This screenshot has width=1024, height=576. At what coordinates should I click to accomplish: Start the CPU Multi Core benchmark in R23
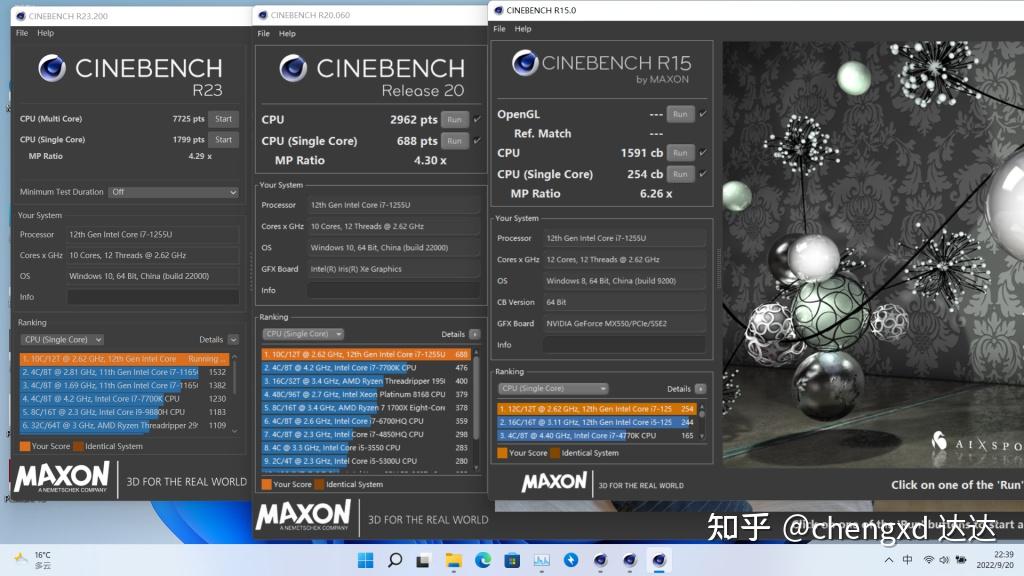223,118
